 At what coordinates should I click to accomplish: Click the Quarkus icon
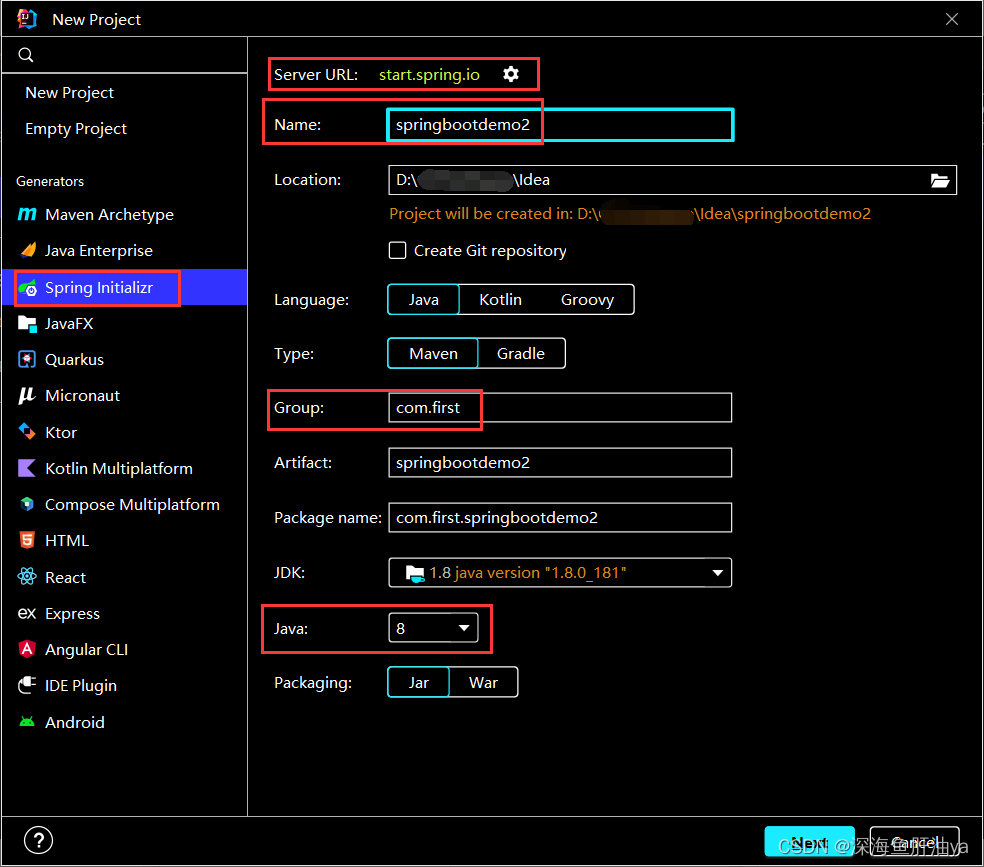(27, 359)
